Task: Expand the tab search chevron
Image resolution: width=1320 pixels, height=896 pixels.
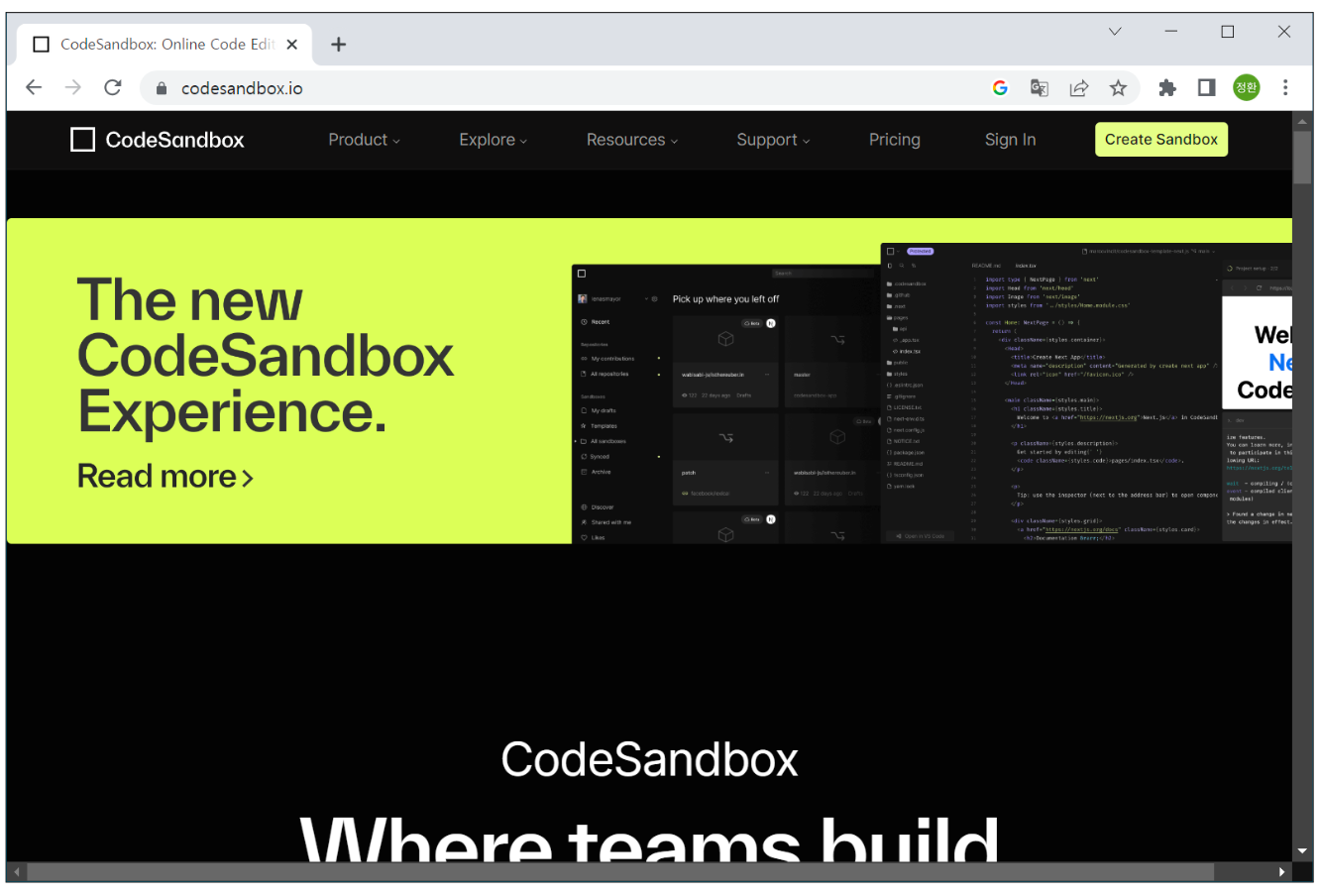Action: 1115,32
